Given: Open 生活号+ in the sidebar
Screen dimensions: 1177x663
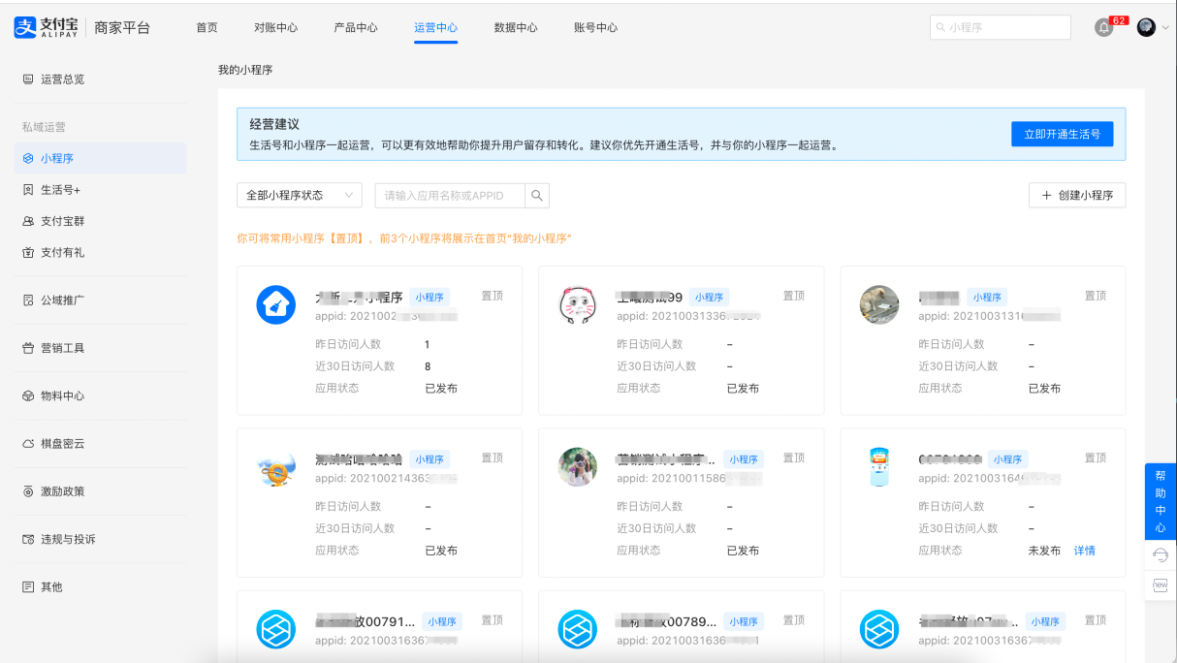Looking at the screenshot, I should coord(61,190).
